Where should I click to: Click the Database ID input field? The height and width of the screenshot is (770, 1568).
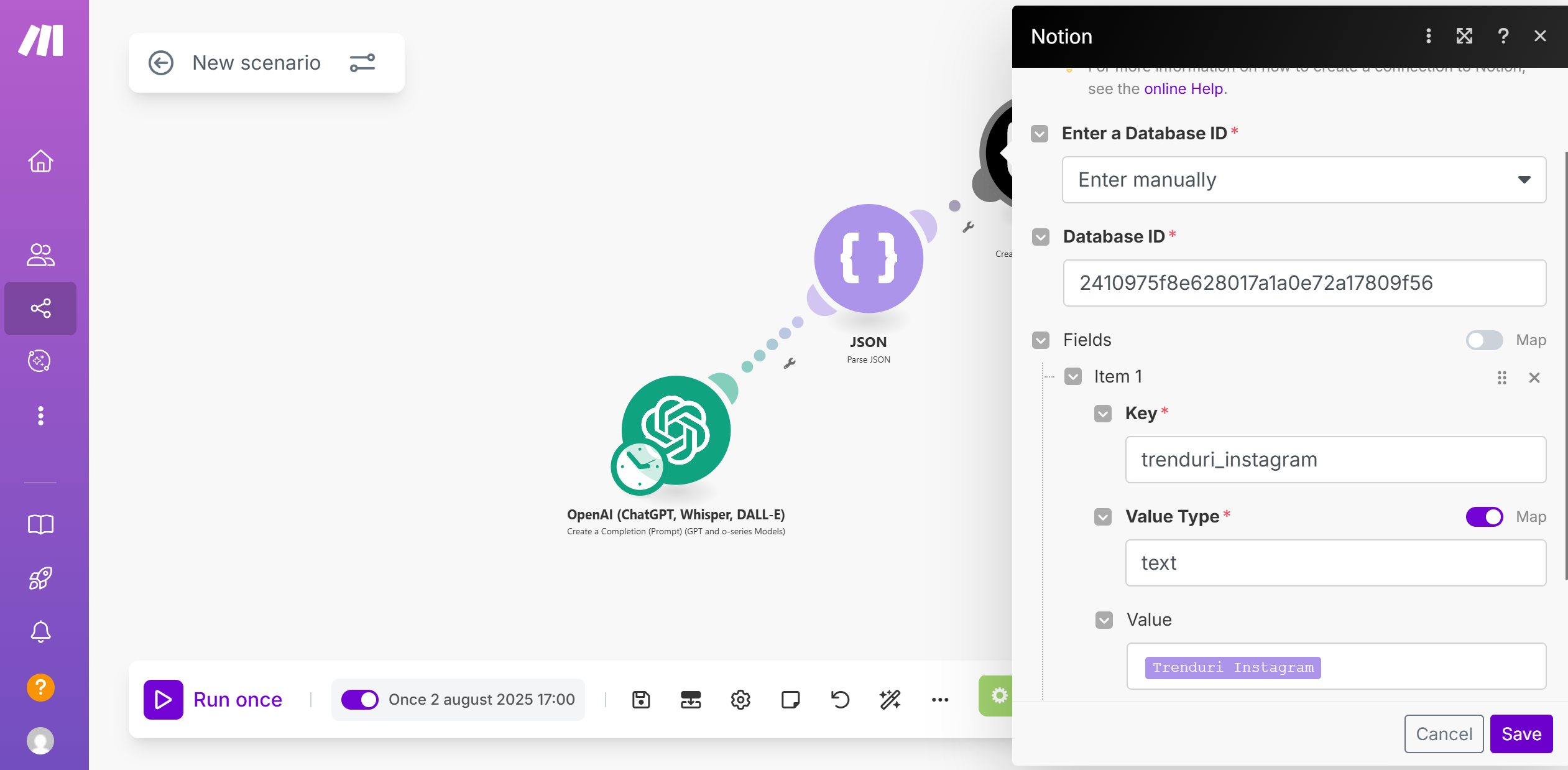pyautogui.click(x=1303, y=283)
